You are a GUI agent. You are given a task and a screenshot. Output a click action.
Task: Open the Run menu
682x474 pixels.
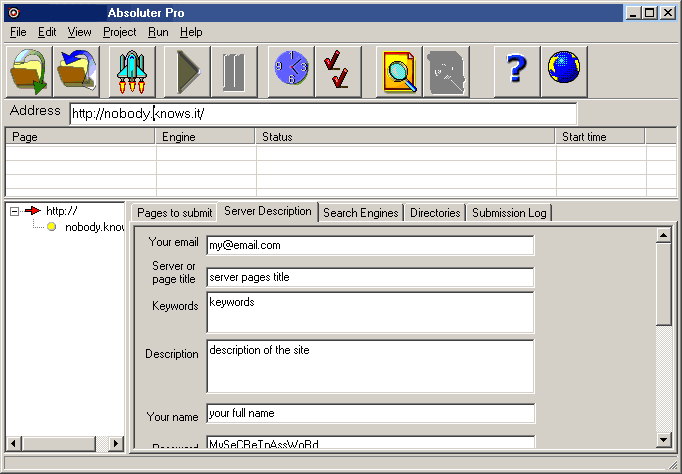tap(158, 32)
